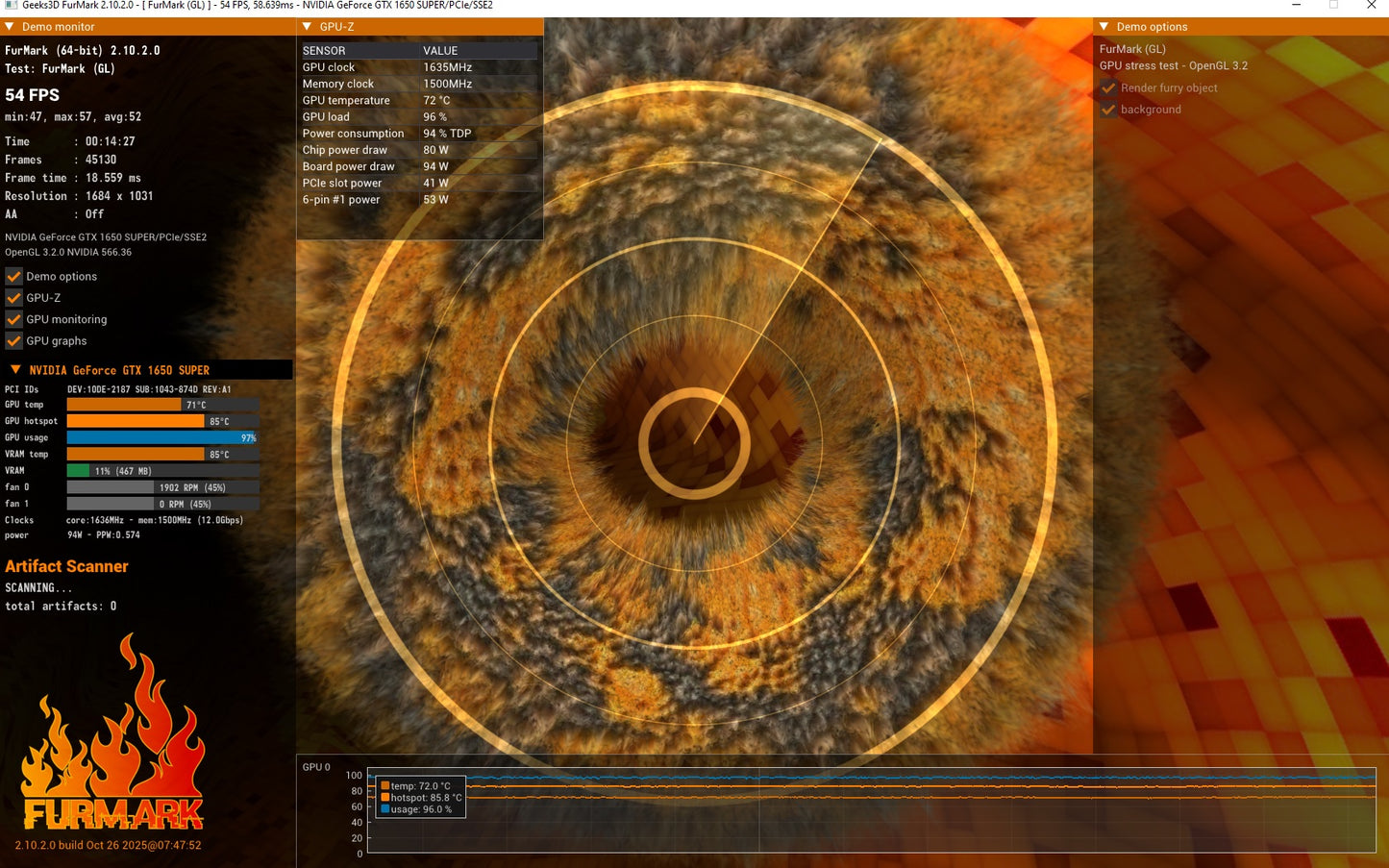The width and height of the screenshot is (1389, 868).
Task: Toggle the GPU graphs checkbox
Action: 13,341
